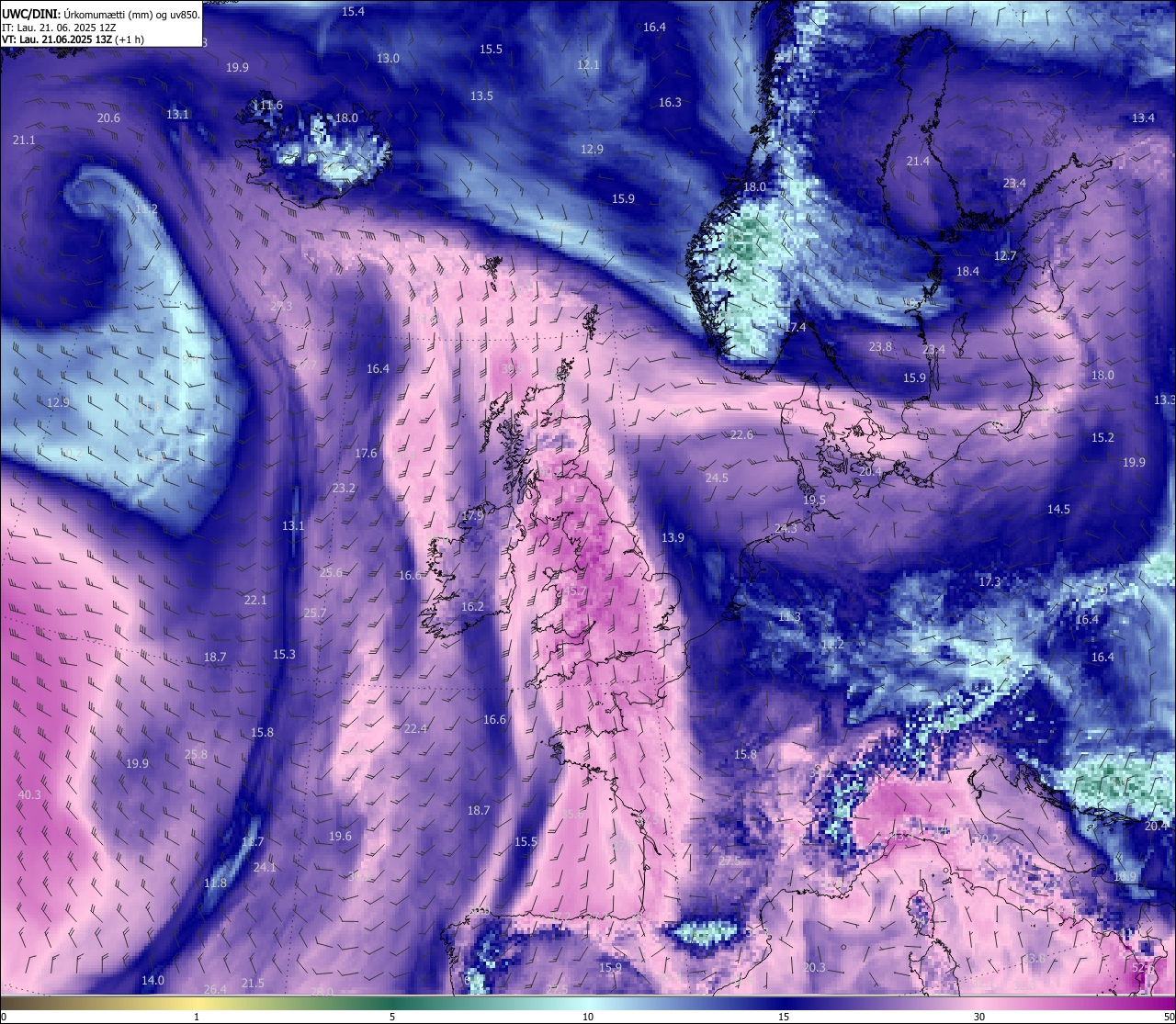Select the 24.5 value label
This screenshot has width=1176, height=1024.
click(x=717, y=478)
